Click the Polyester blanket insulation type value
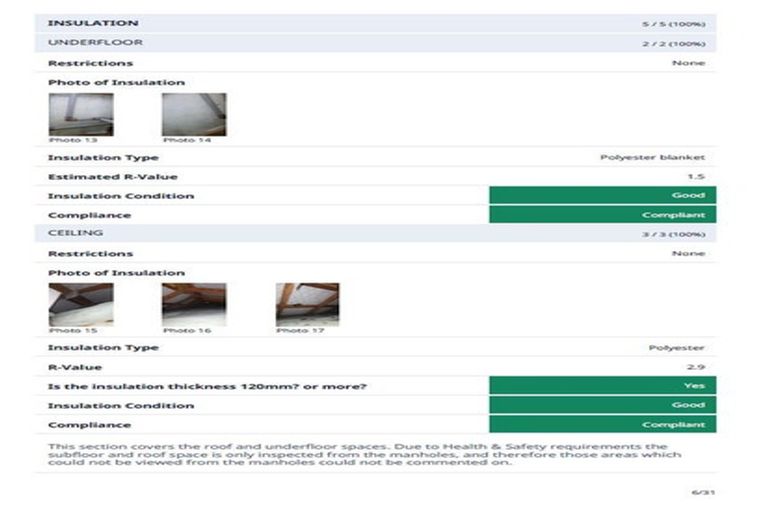This screenshot has height=512, width=768. 652,157
